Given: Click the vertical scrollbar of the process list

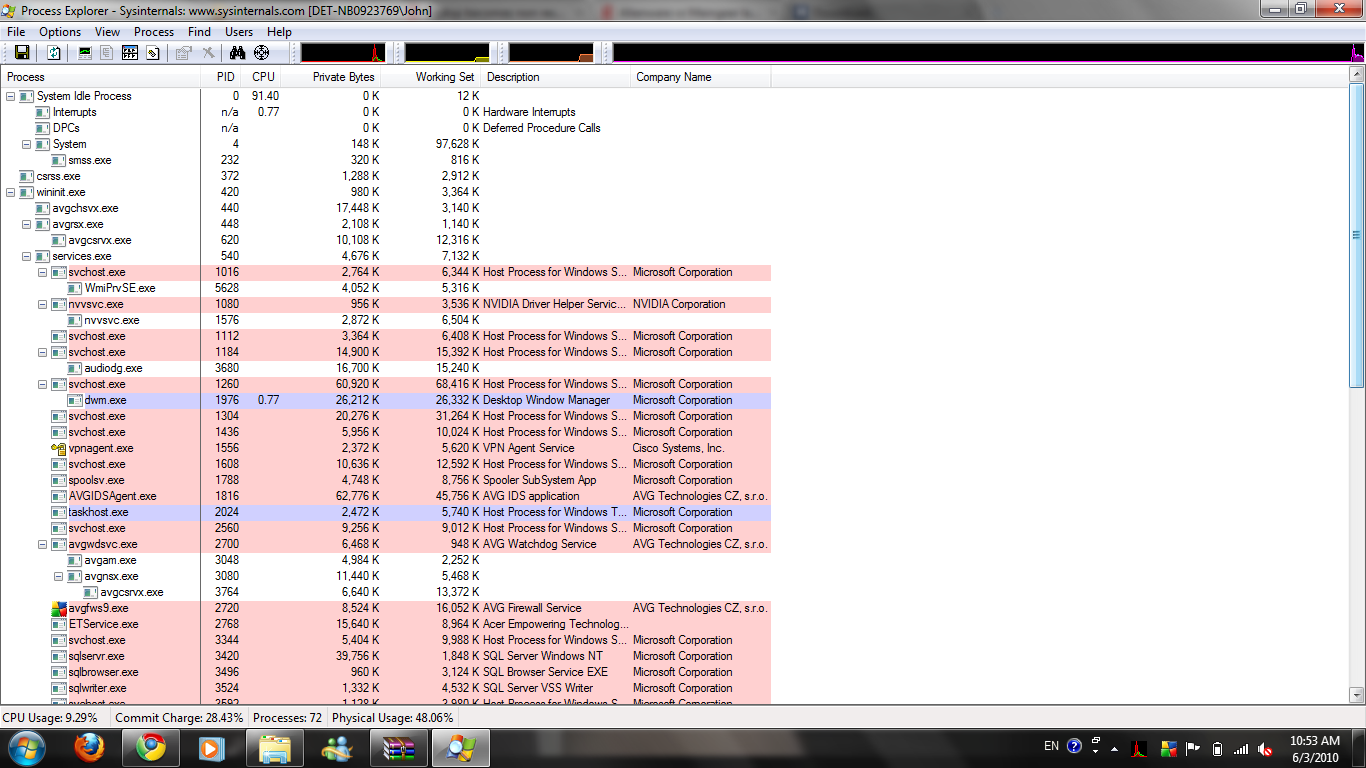Looking at the screenshot, I should [1357, 385].
